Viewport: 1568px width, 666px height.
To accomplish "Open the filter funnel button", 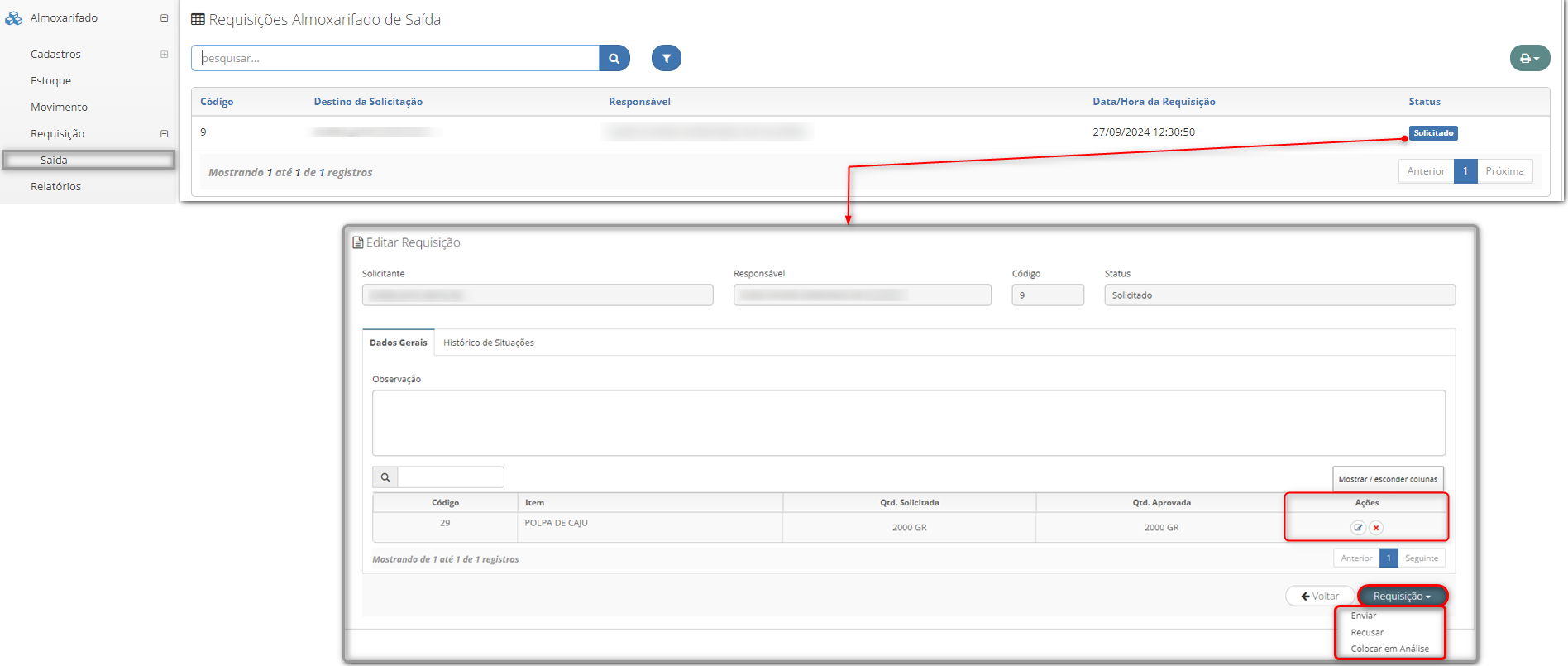I will tap(666, 58).
